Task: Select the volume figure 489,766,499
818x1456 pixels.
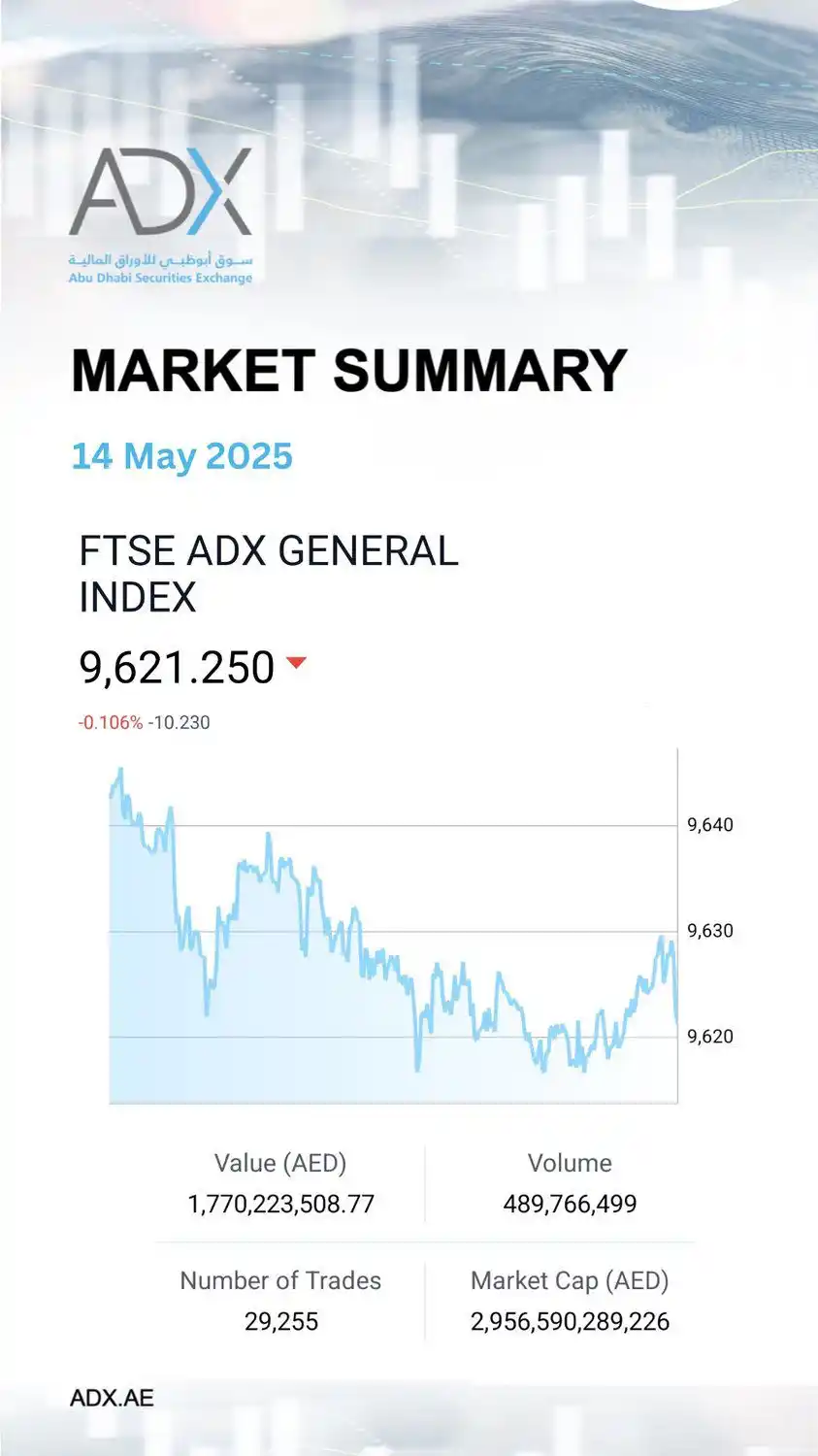Action: (x=570, y=1205)
